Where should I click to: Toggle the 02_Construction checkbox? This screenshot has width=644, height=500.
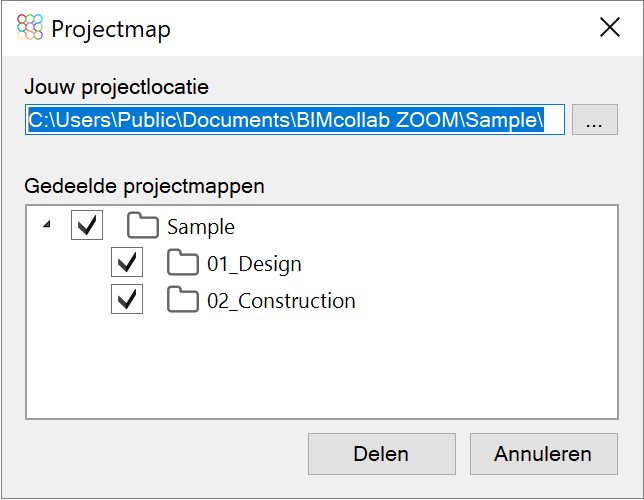coord(127,299)
